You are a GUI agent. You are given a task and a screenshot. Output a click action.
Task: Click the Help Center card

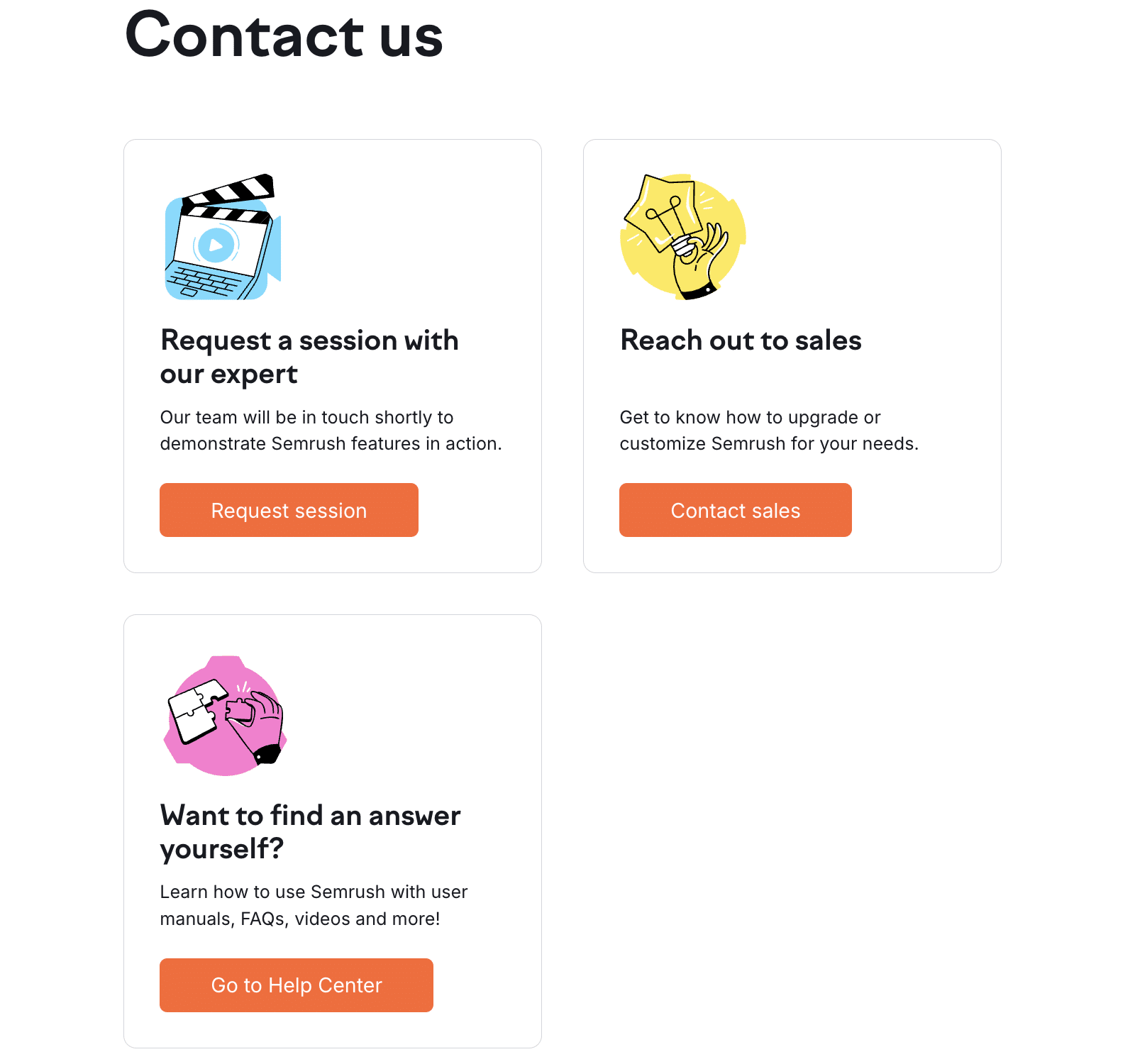click(x=332, y=830)
